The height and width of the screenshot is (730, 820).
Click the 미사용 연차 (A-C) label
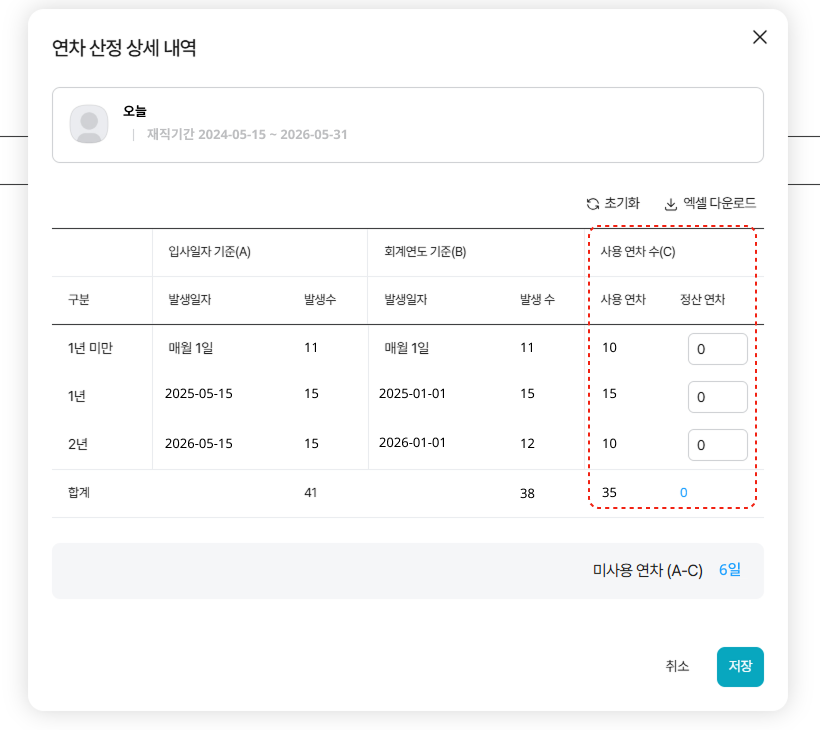click(647, 570)
